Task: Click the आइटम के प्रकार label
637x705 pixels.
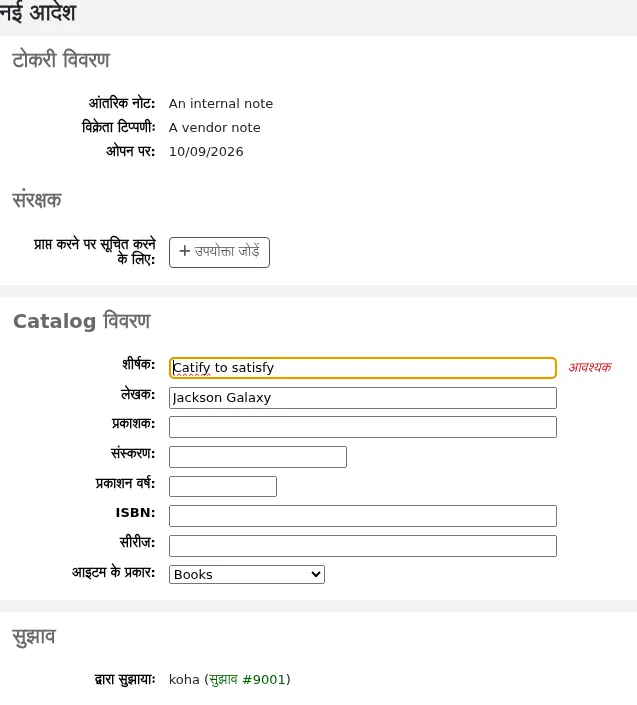Action: coord(114,572)
